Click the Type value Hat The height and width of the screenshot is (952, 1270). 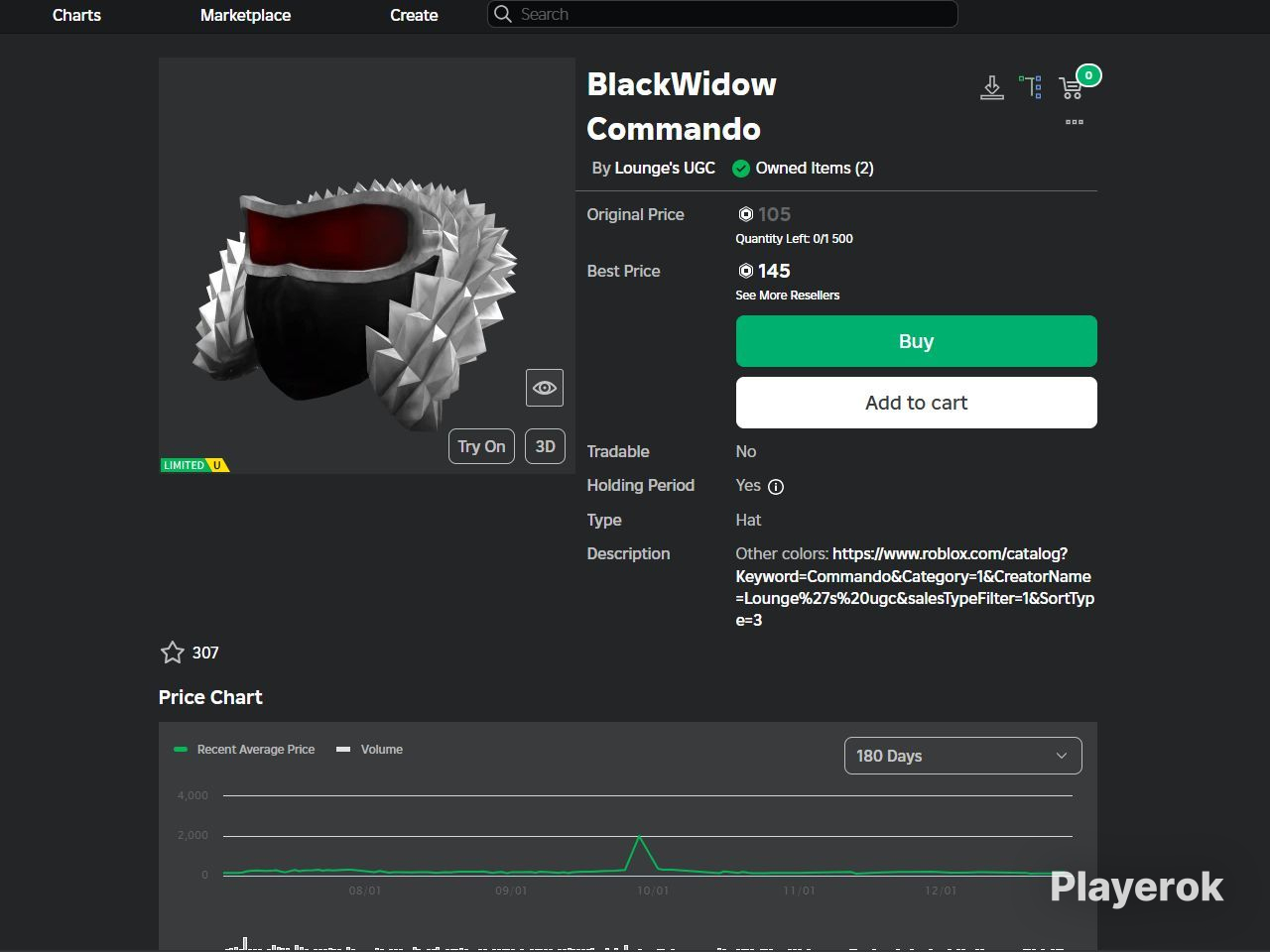tap(748, 520)
